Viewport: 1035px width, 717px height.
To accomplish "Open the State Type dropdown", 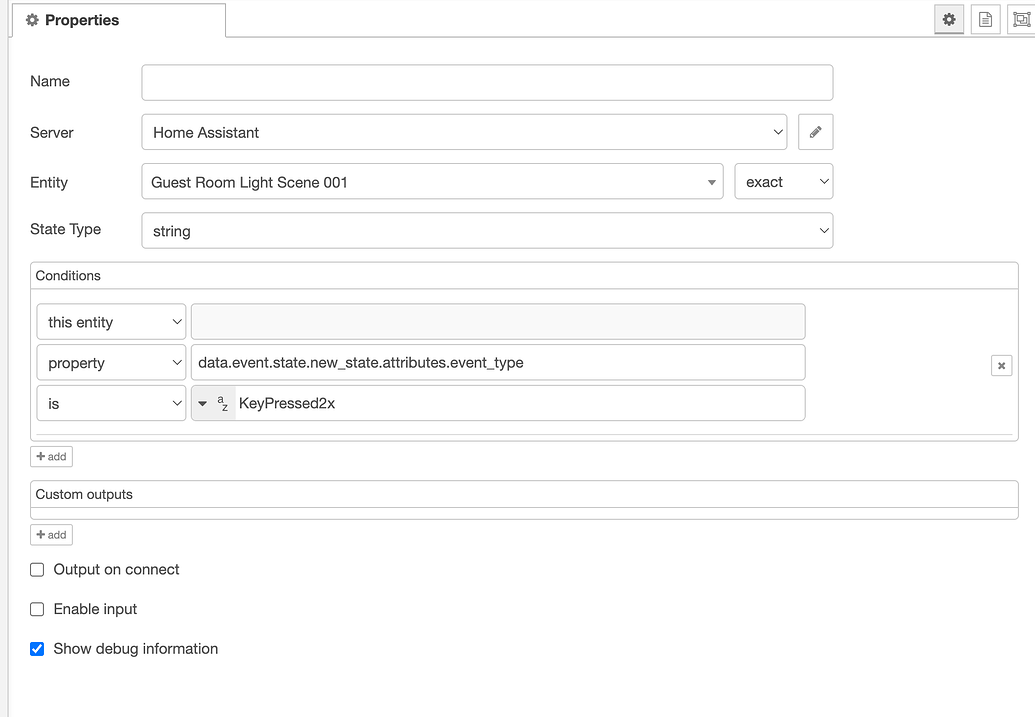I will (487, 230).
